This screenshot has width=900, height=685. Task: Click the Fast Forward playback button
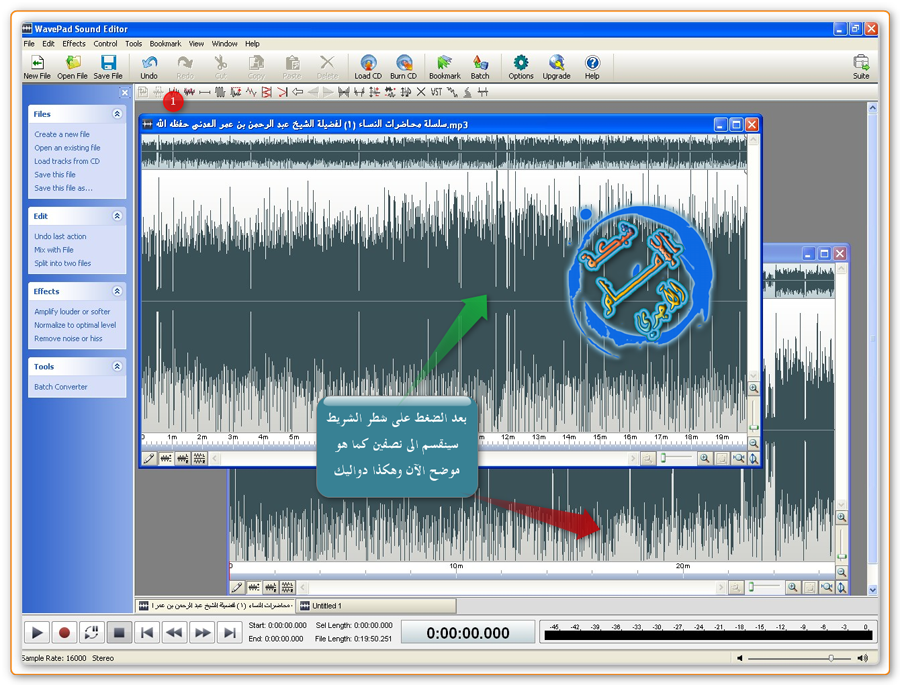(x=202, y=633)
